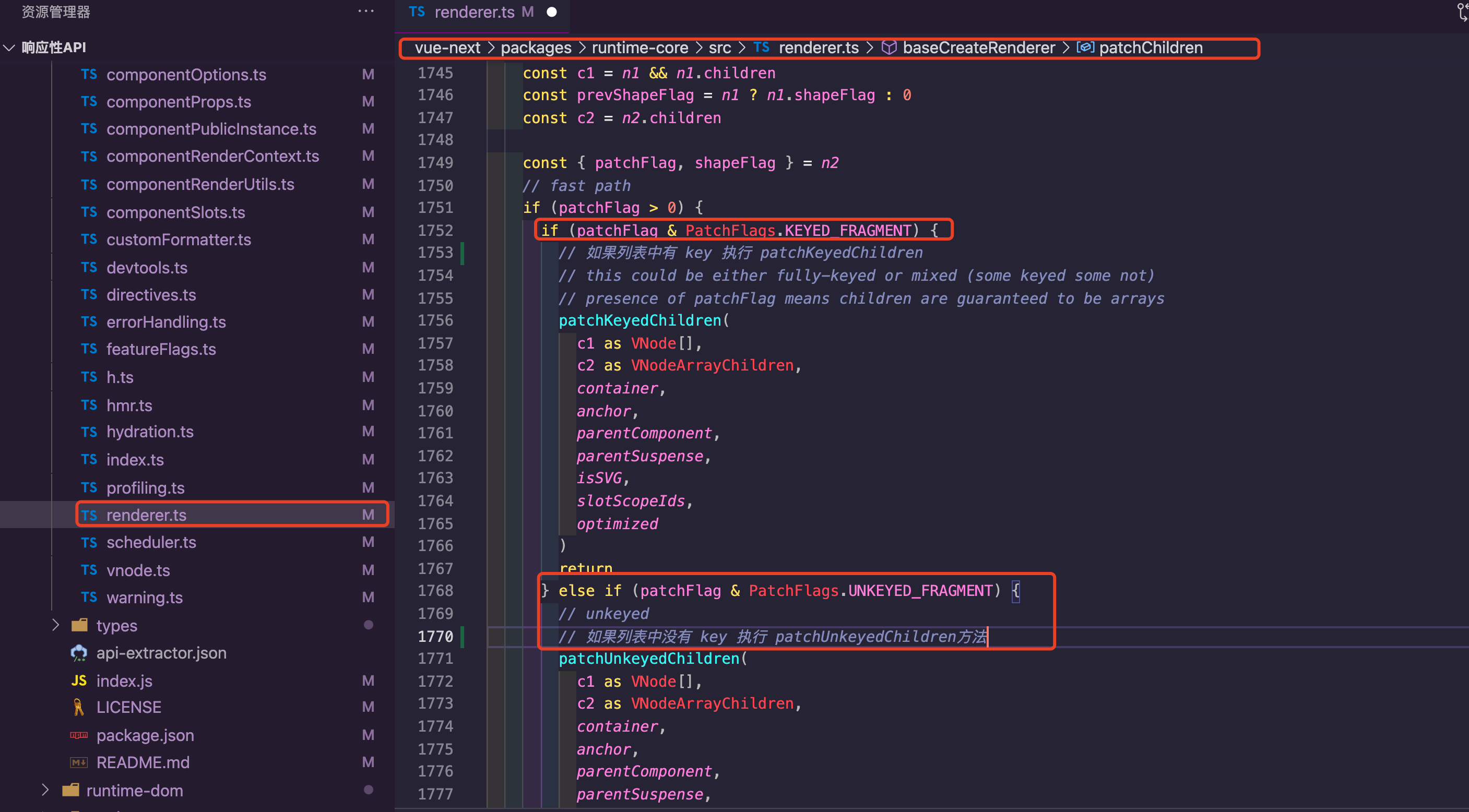1469x812 pixels.
Task: Switch to the renderer.ts editor tab
Action: 473,12
